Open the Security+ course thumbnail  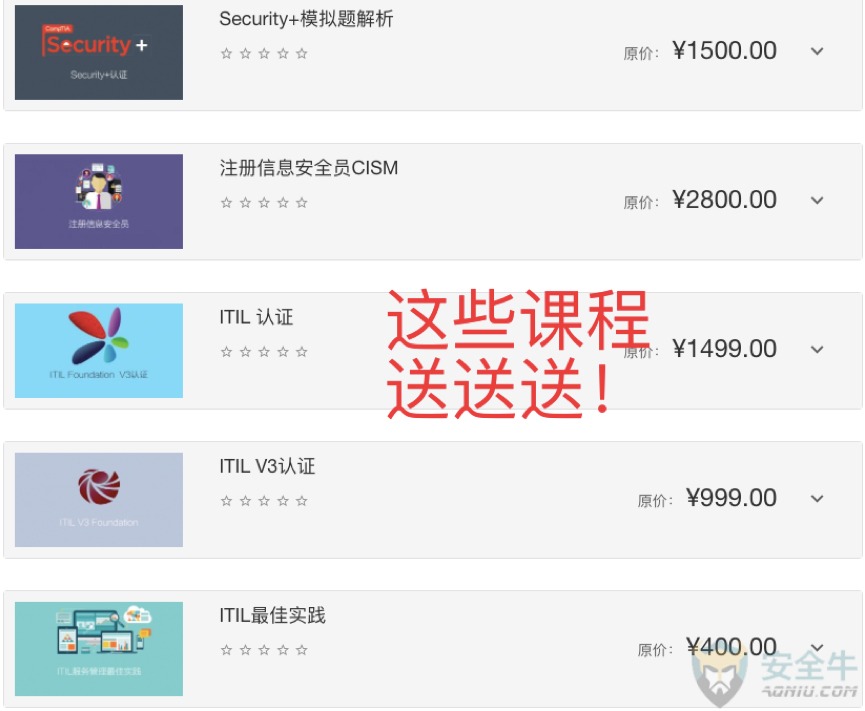[x=99, y=52]
